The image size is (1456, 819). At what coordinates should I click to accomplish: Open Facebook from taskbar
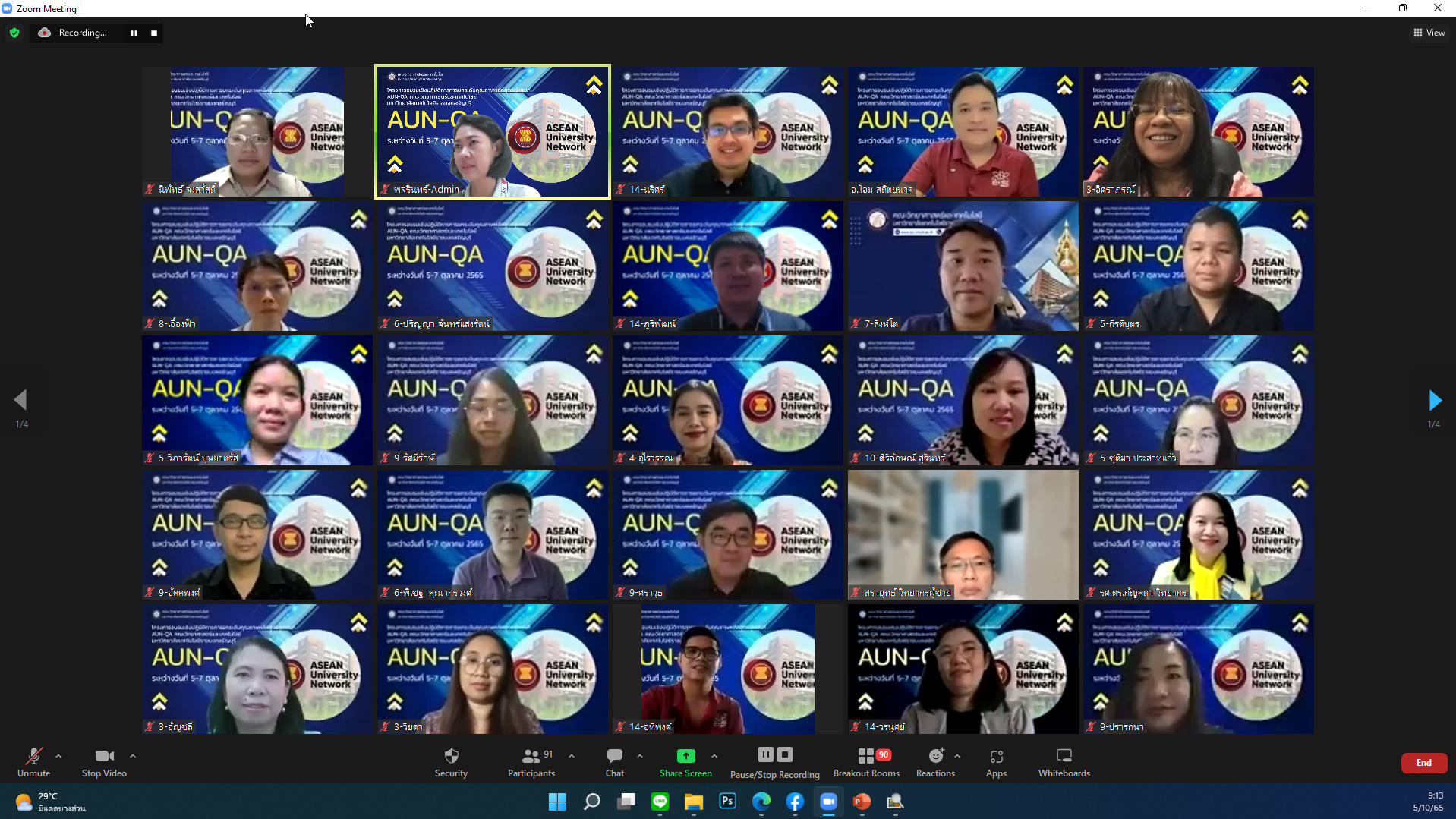pos(795,802)
